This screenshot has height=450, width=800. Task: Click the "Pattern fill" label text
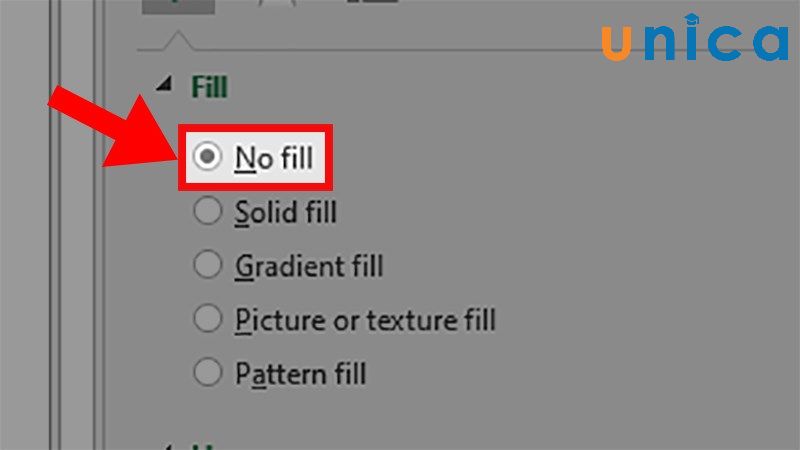click(x=300, y=375)
